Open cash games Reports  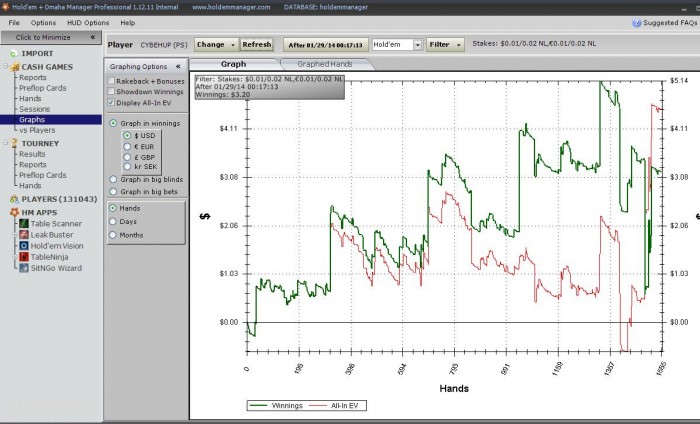click(33, 78)
